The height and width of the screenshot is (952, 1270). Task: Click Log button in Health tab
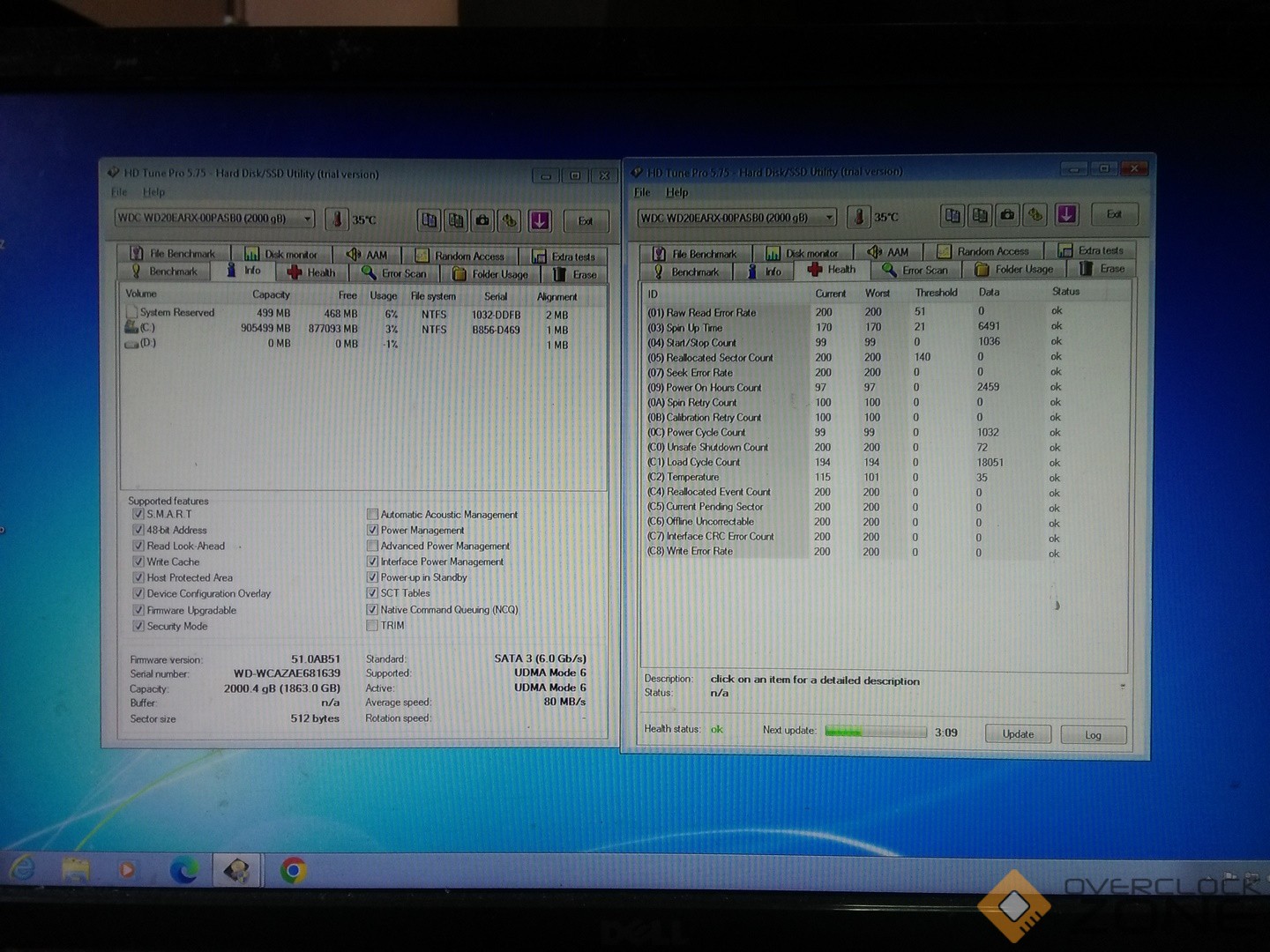[1094, 735]
